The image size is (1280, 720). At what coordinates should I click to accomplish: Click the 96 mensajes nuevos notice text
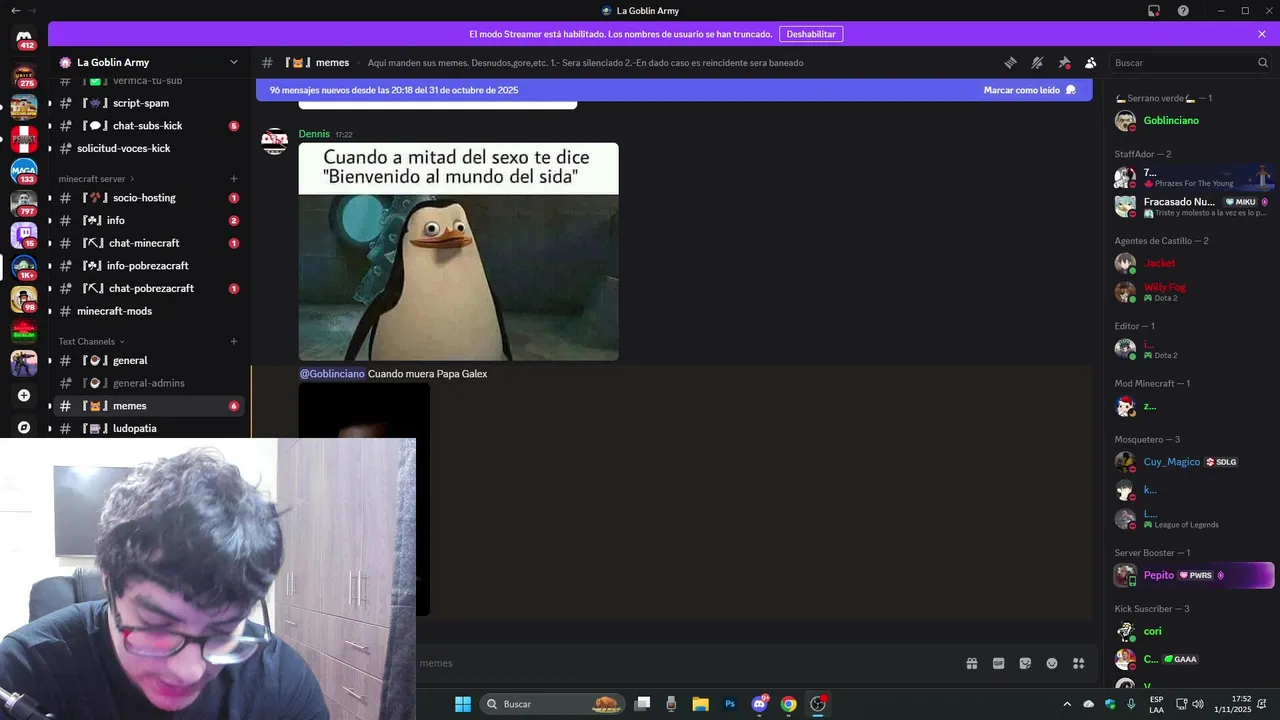click(394, 90)
